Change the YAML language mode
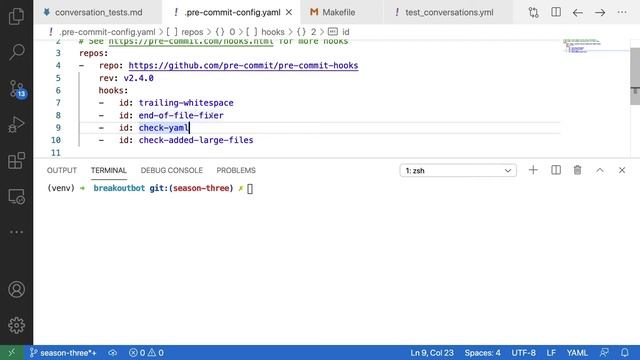640x360 pixels. click(577, 353)
